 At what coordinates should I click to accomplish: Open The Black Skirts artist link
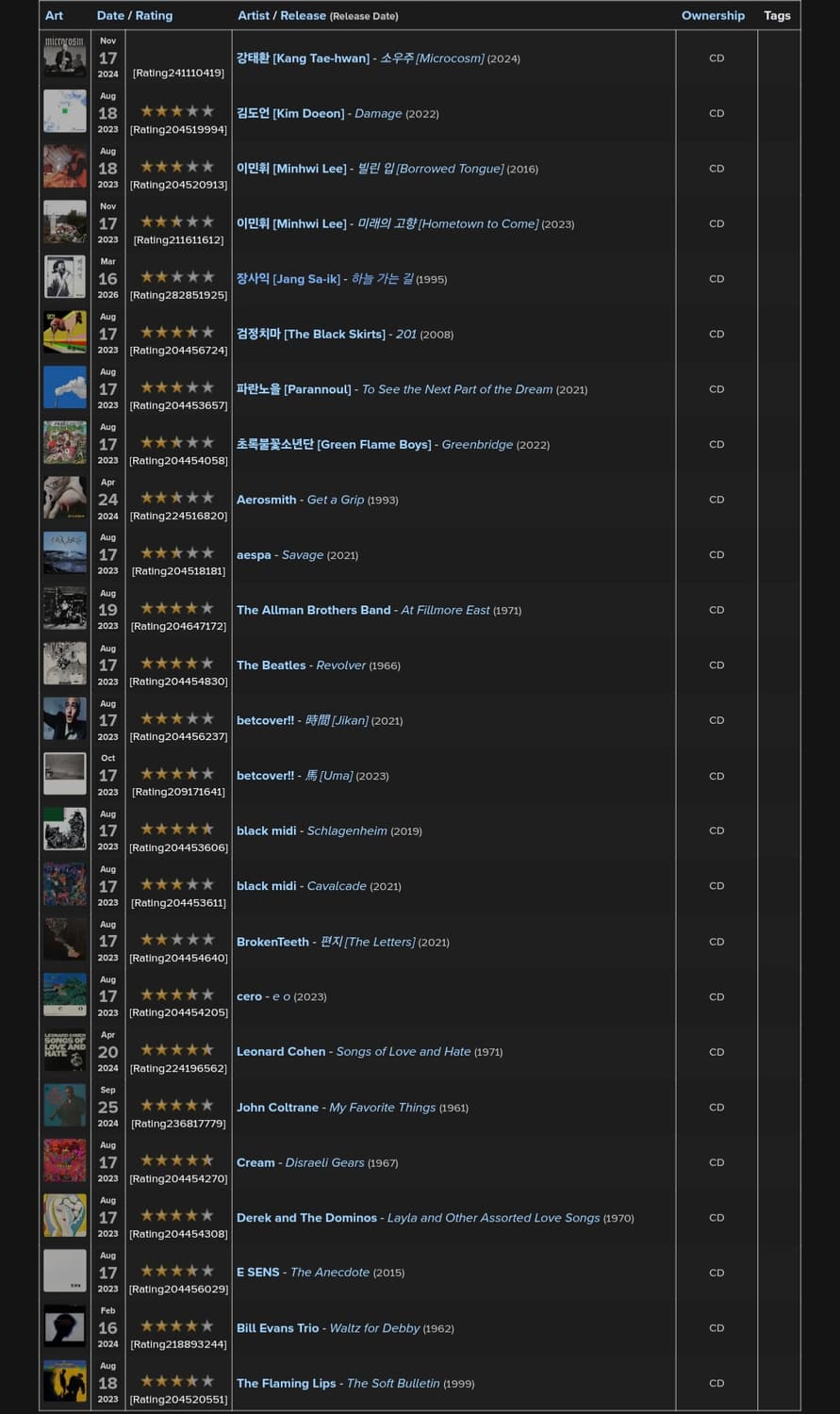pos(311,334)
